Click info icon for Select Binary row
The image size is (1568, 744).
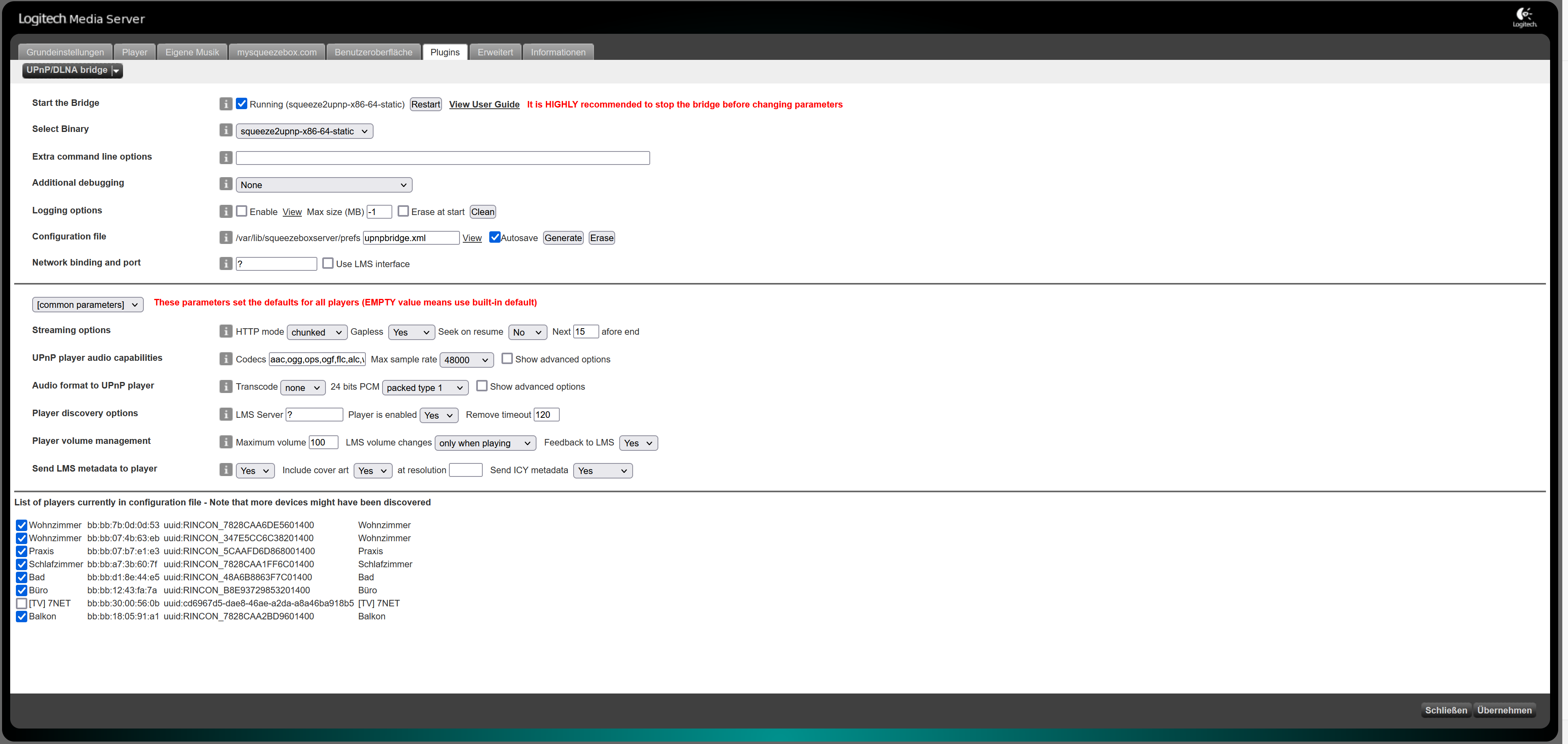226,130
